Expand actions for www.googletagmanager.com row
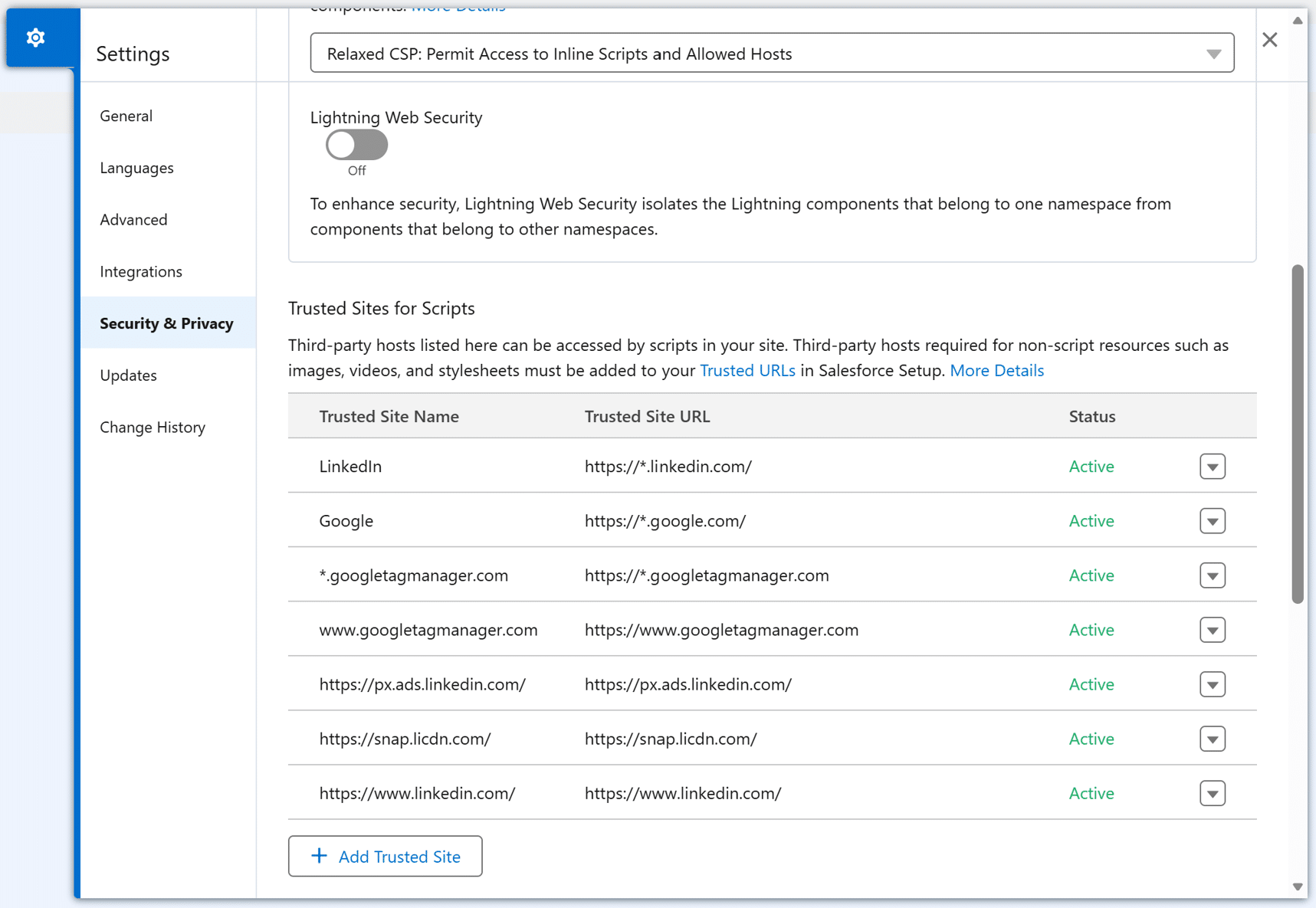Image resolution: width=1316 pixels, height=908 pixels. pos(1212,630)
